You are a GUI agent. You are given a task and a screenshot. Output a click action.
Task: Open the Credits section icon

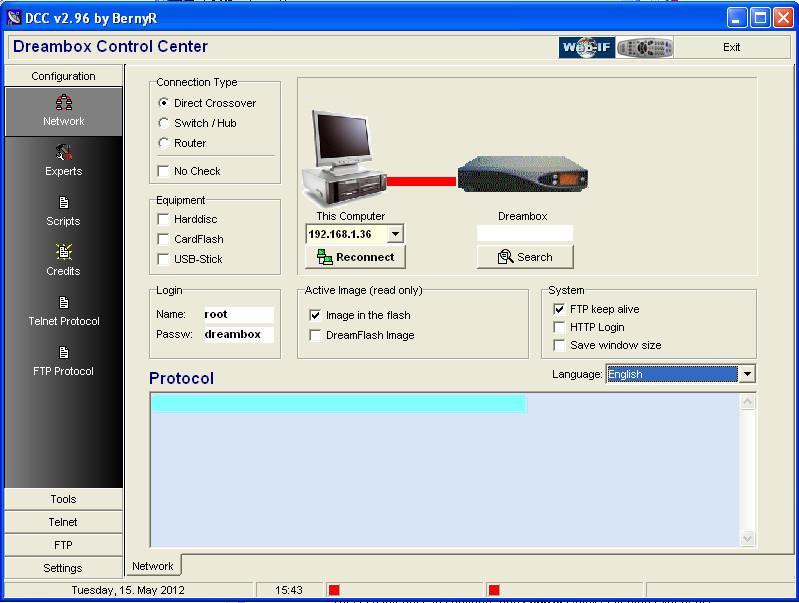click(x=63, y=253)
